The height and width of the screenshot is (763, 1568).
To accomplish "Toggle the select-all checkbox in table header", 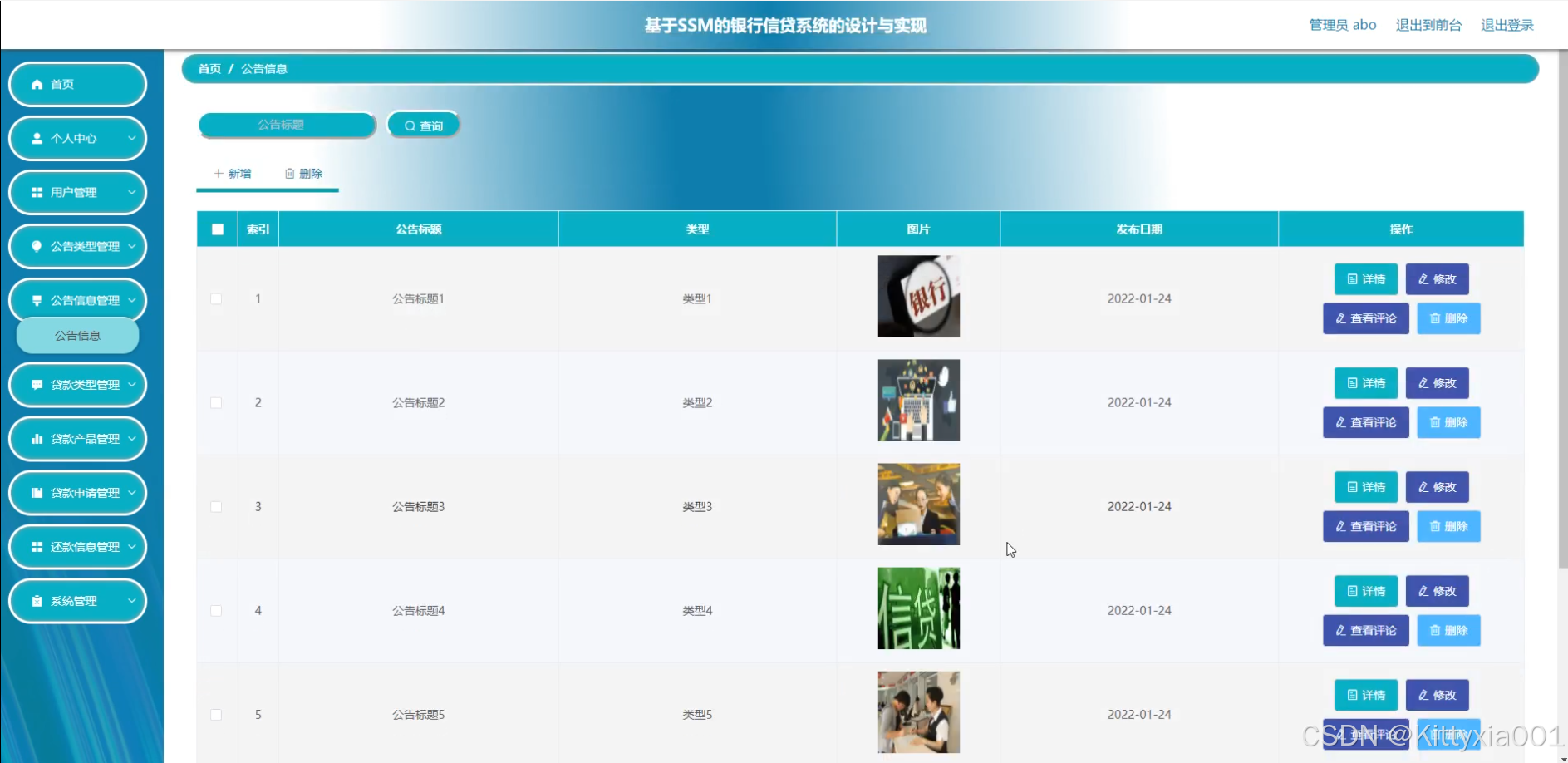I will (x=218, y=229).
